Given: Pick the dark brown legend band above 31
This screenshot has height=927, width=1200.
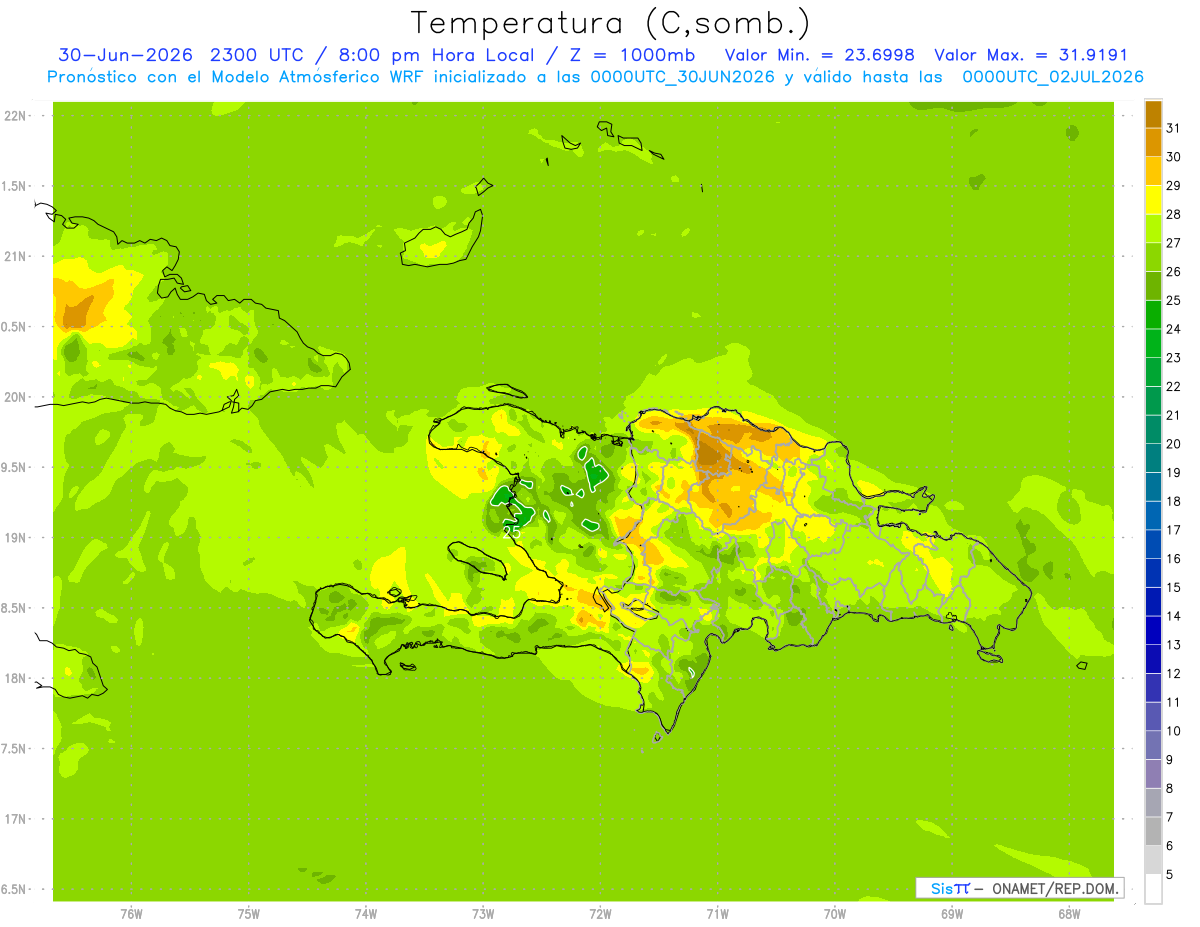Looking at the screenshot, I should (1153, 114).
